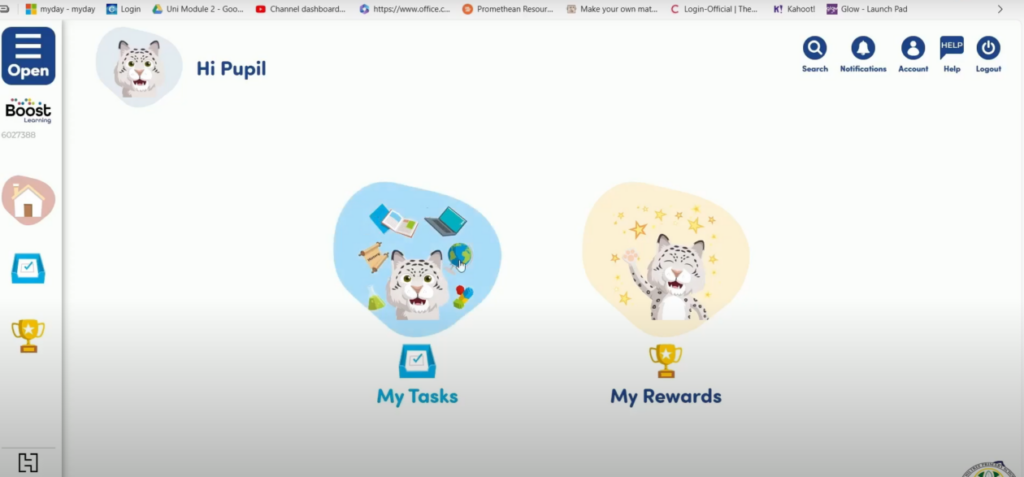1024x477 pixels.
Task: Open the Kahoot! bookmark
Action: 794,9
